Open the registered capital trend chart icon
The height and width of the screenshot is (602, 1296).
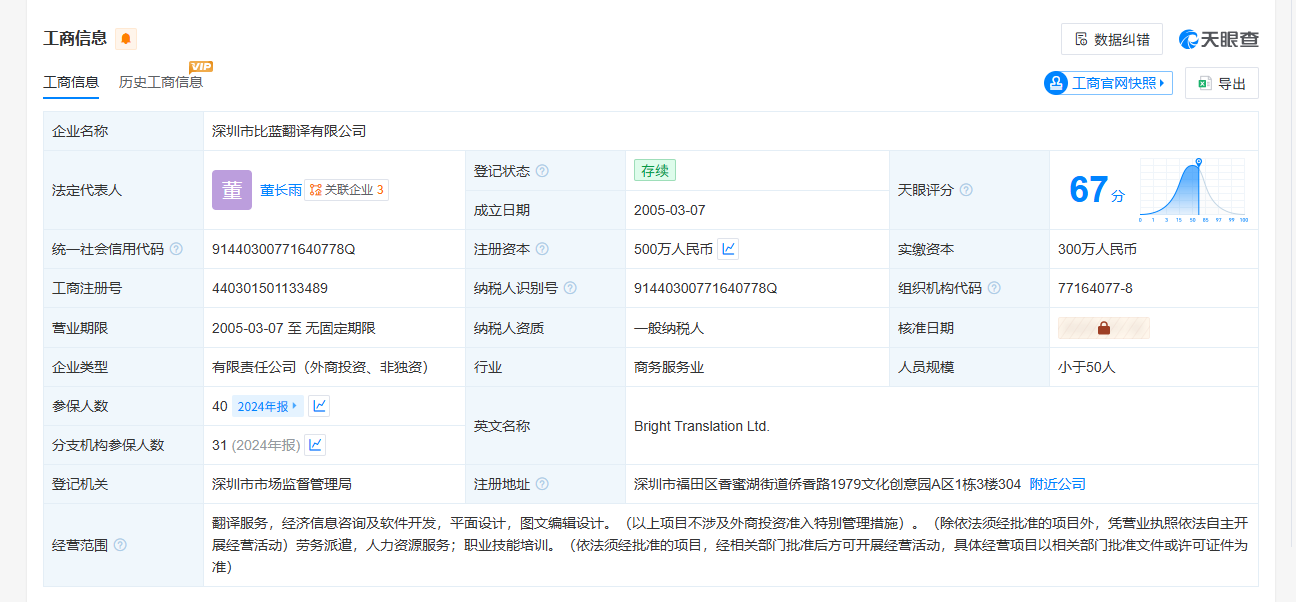728,249
